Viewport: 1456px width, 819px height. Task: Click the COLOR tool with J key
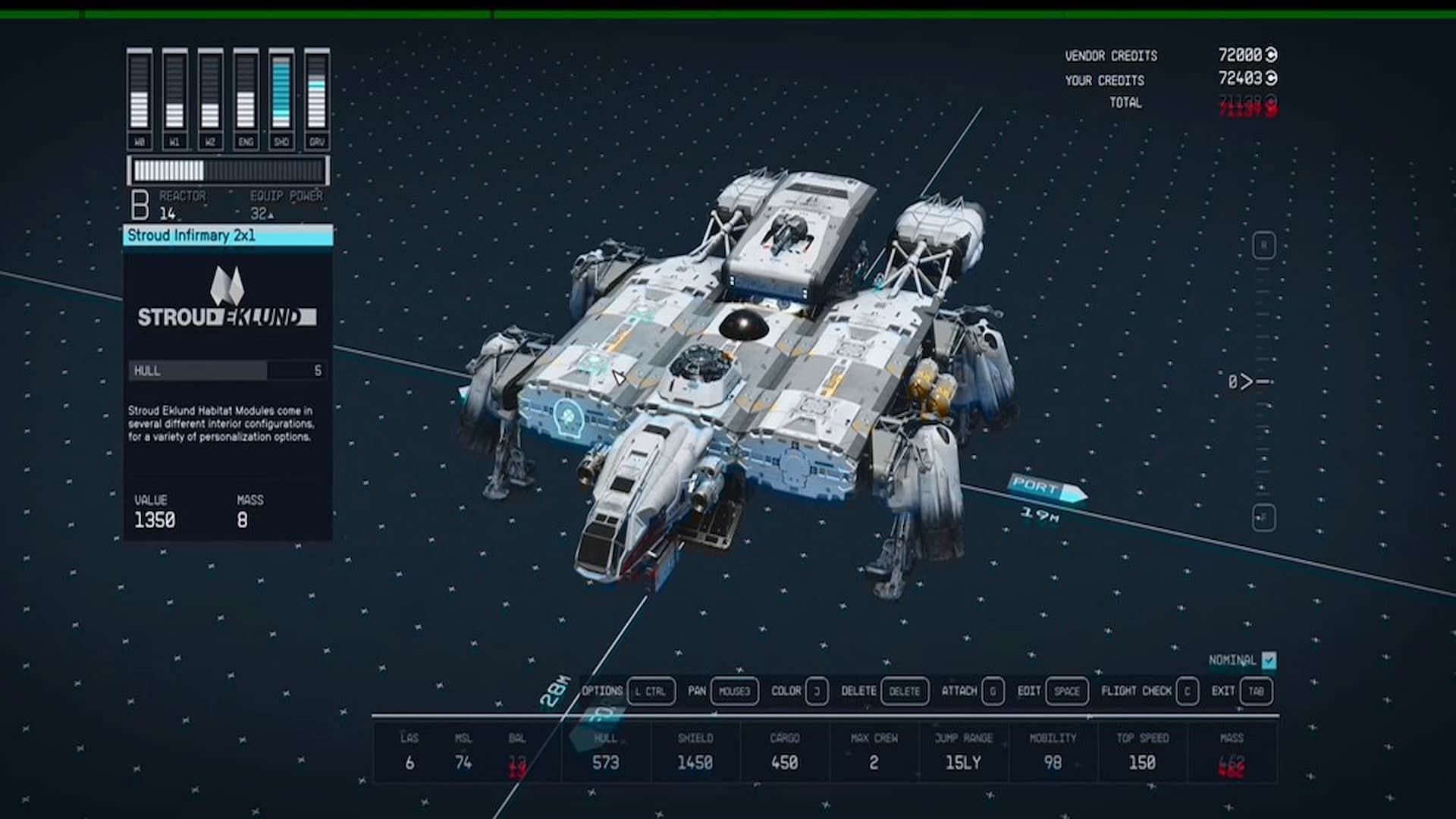click(x=818, y=691)
